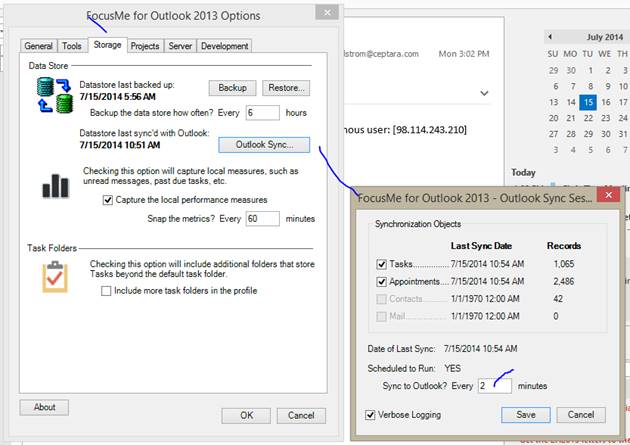The height and width of the screenshot is (445, 630).
Task: Select July 8 in the calendar
Action: click(590, 86)
